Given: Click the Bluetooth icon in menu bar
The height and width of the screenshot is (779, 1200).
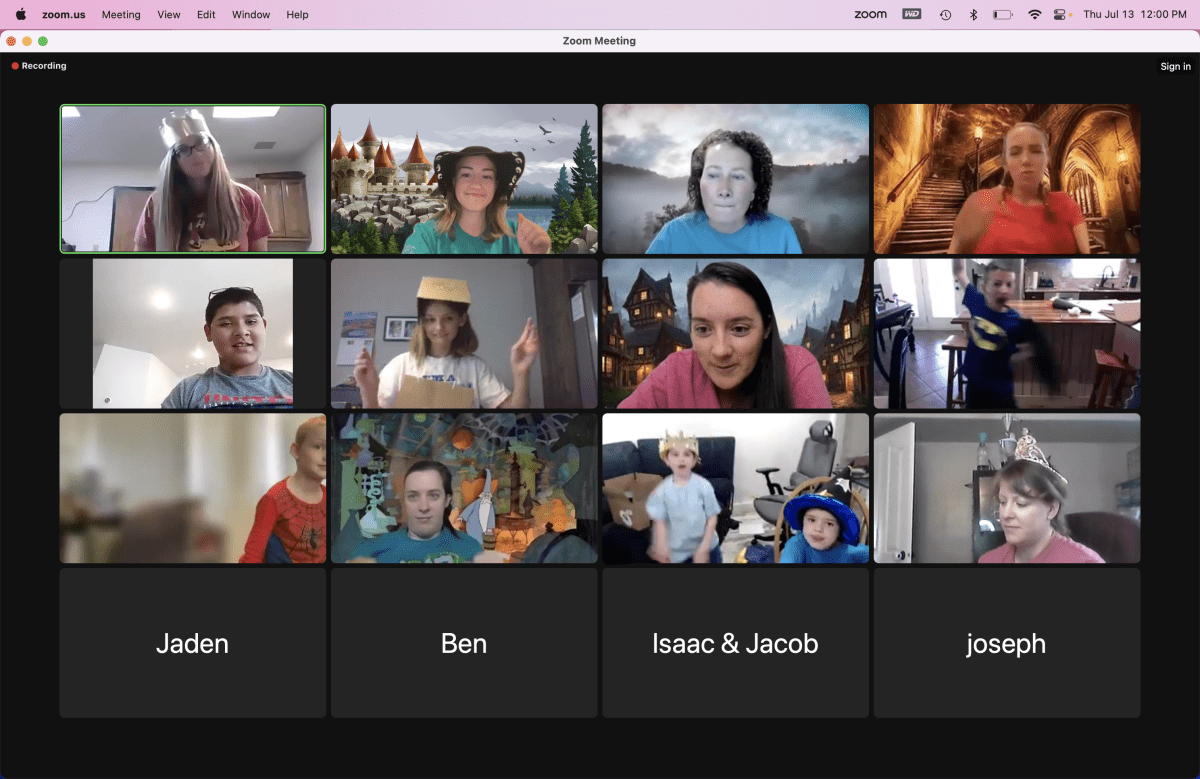Looking at the screenshot, I should pos(973,15).
